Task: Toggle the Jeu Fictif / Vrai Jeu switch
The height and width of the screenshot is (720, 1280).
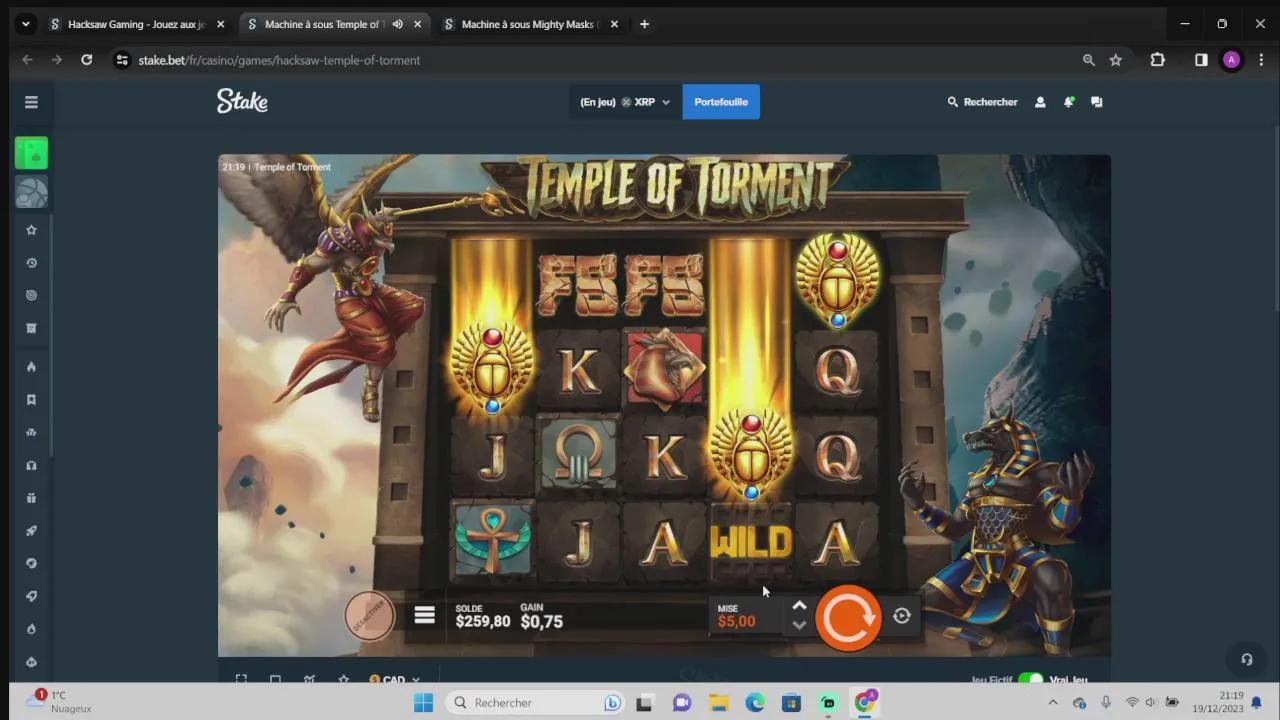Action: [1030, 679]
